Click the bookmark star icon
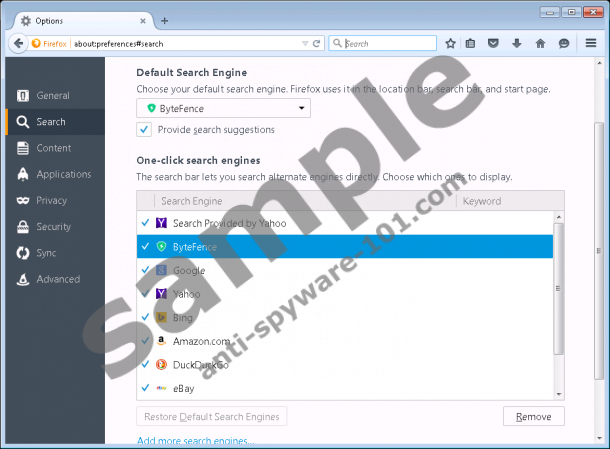Screen dimensions: 610x449 [451, 43]
